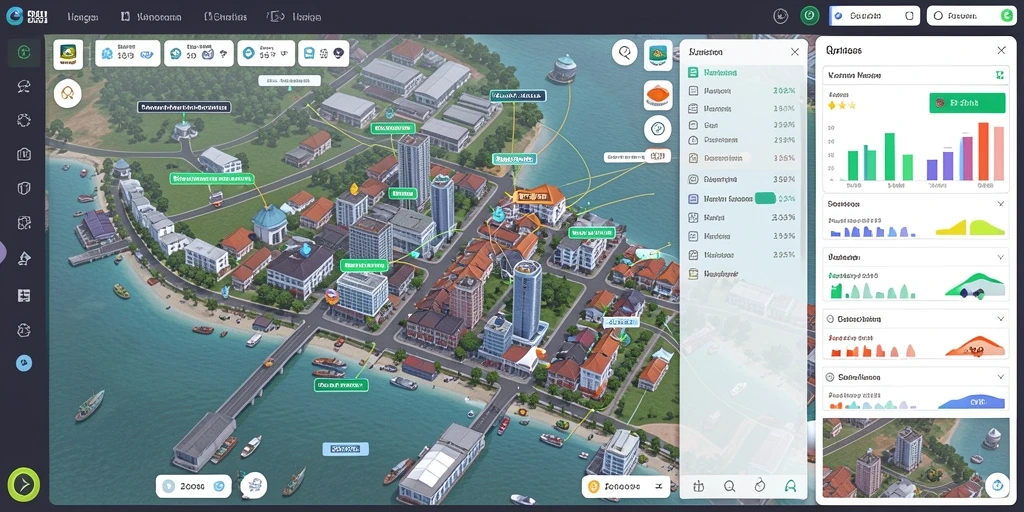
Task: Open the round timer tab at list panel bottom
Action: tap(760, 485)
